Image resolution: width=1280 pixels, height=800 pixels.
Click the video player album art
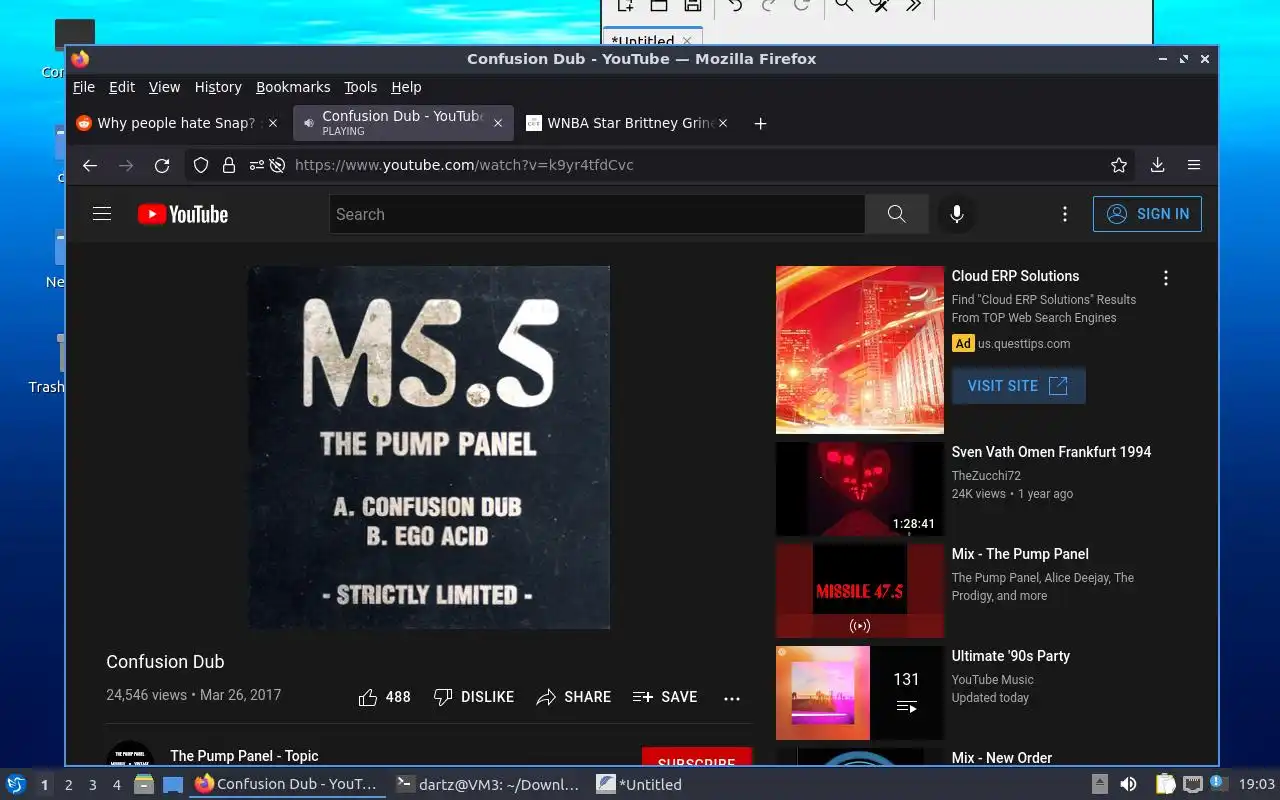(429, 447)
